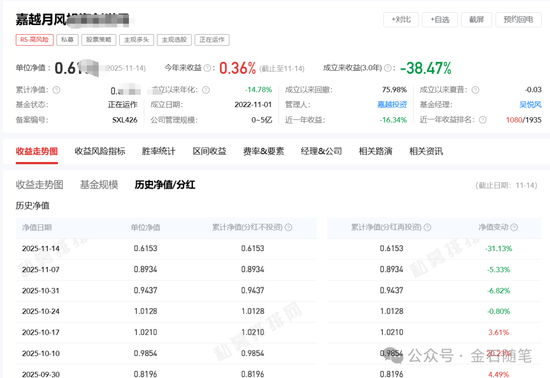The image size is (550, 378).
Task: Click the 私募 tag
Action: click(x=67, y=40)
